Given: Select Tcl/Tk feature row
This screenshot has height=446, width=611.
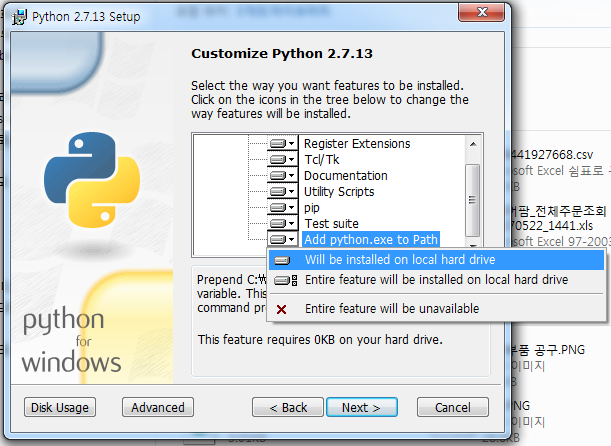Looking at the screenshot, I should 322,160.
